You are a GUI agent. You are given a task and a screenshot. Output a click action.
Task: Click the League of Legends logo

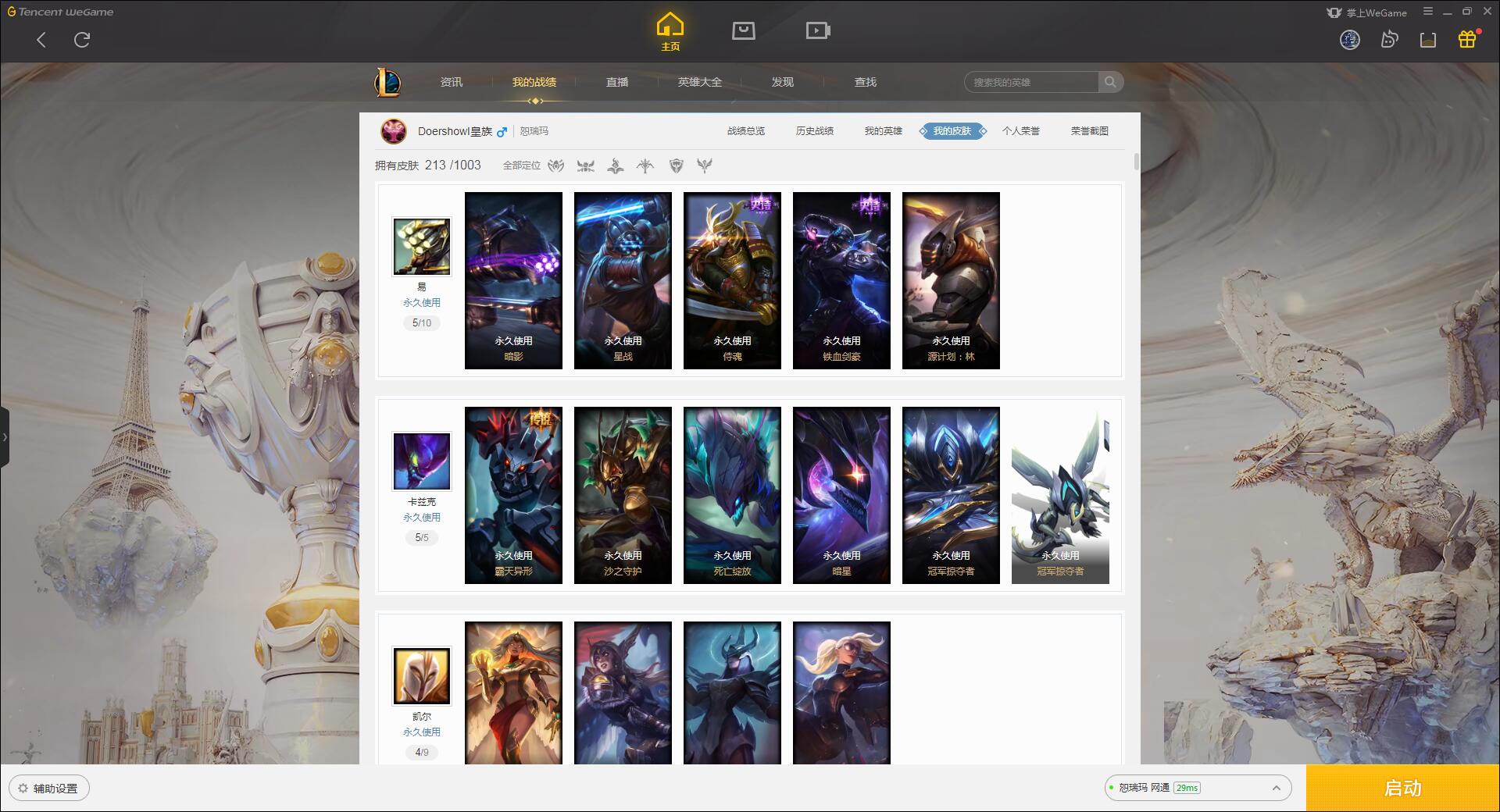tap(388, 82)
